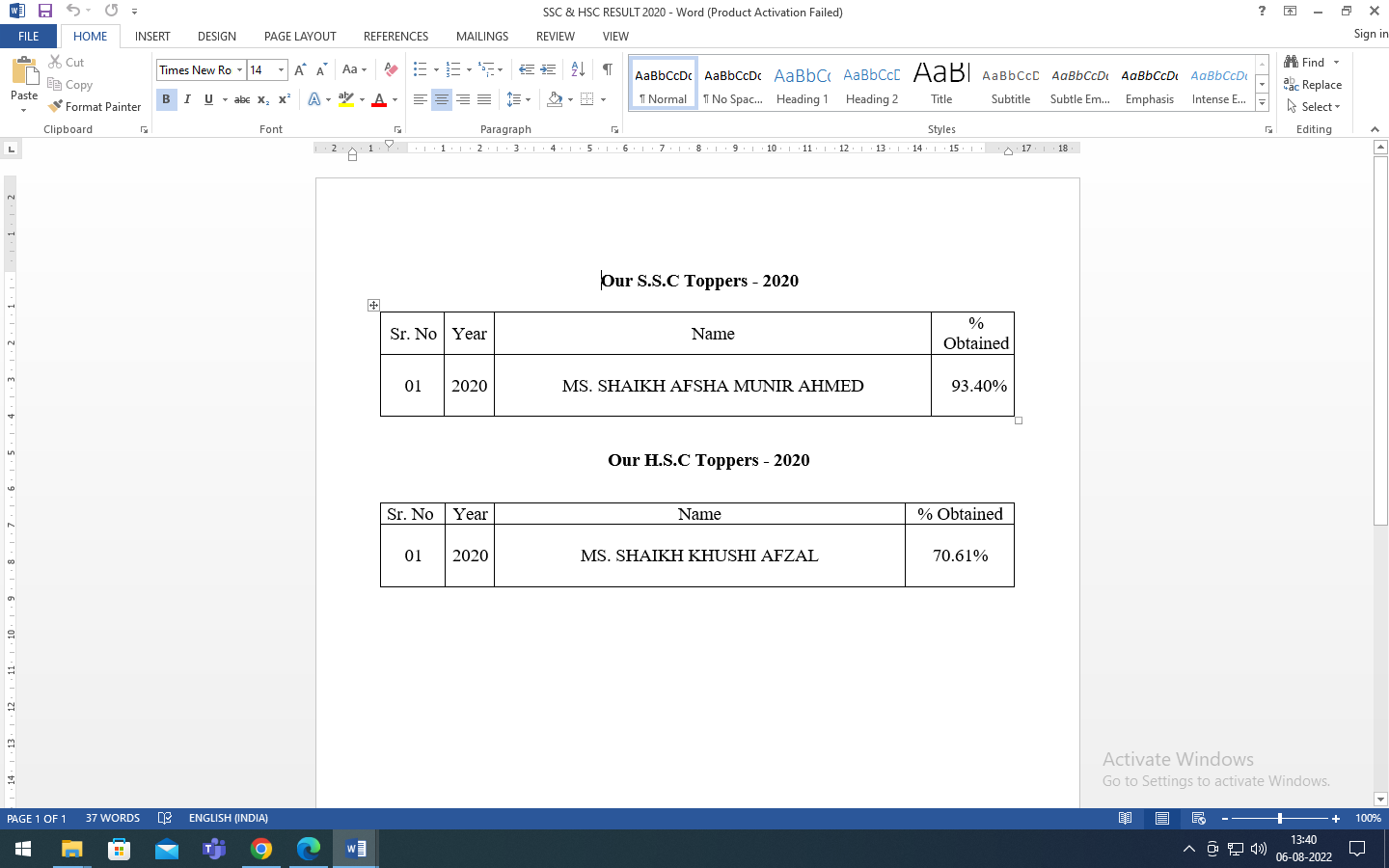Toggle Bold formatting
The image size is (1389, 868).
point(166,99)
